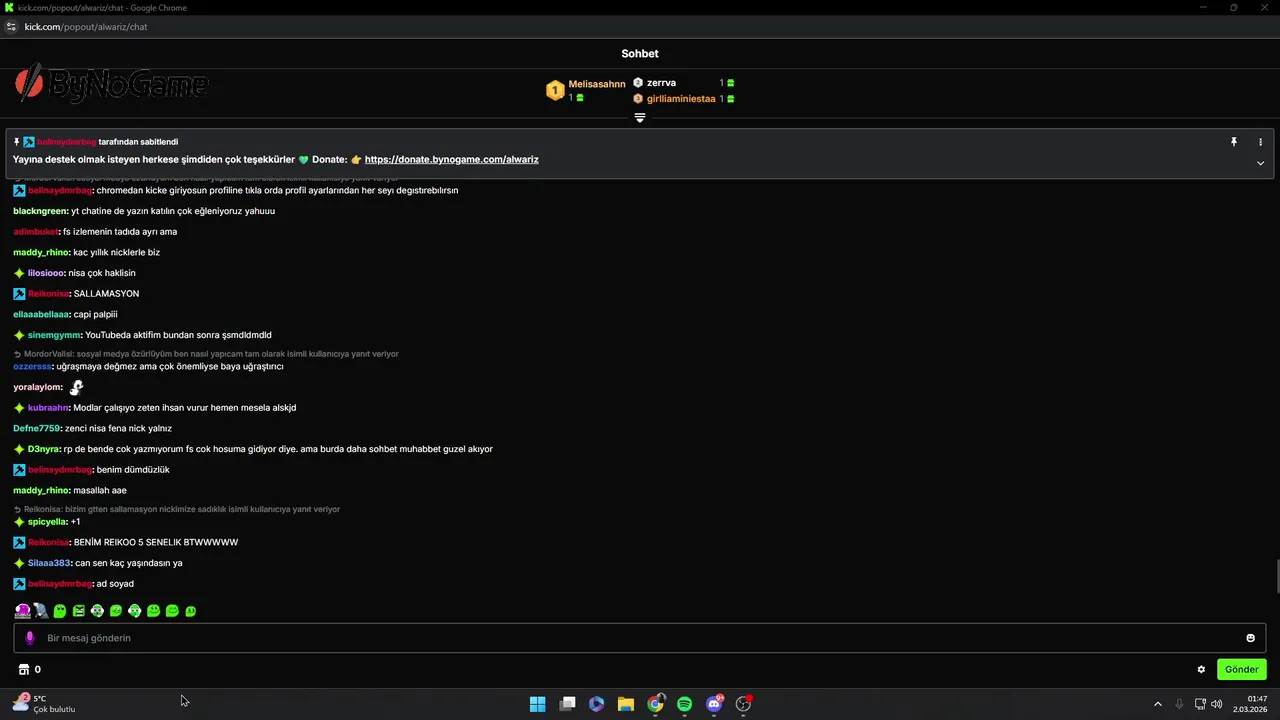
Task: Click username Silaaa383
Action: [x=49, y=563]
